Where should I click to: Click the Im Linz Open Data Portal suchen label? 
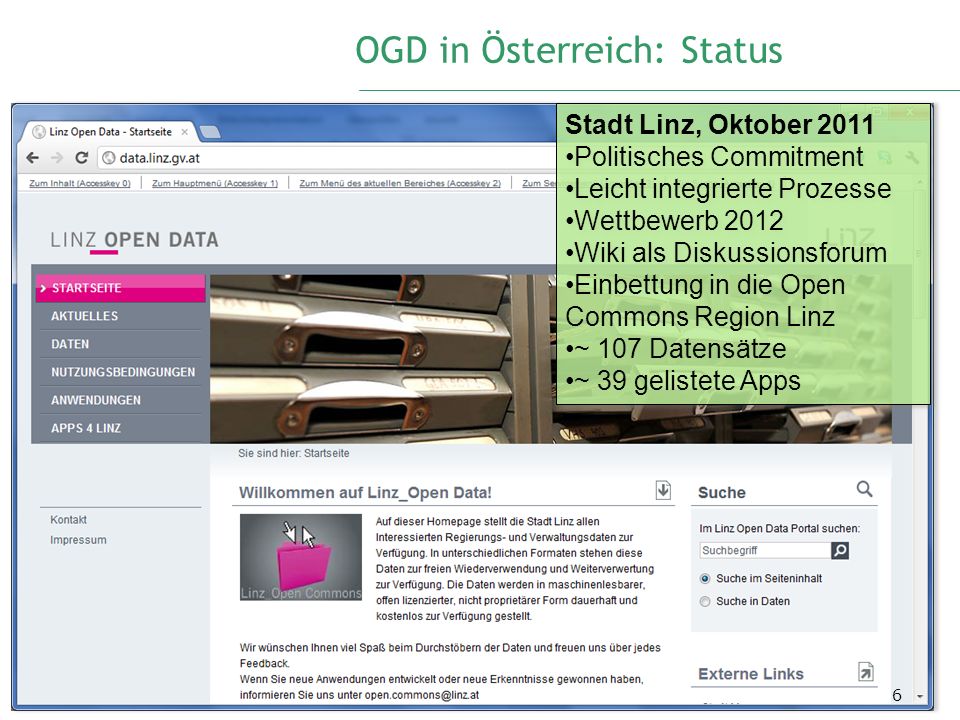click(779, 529)
